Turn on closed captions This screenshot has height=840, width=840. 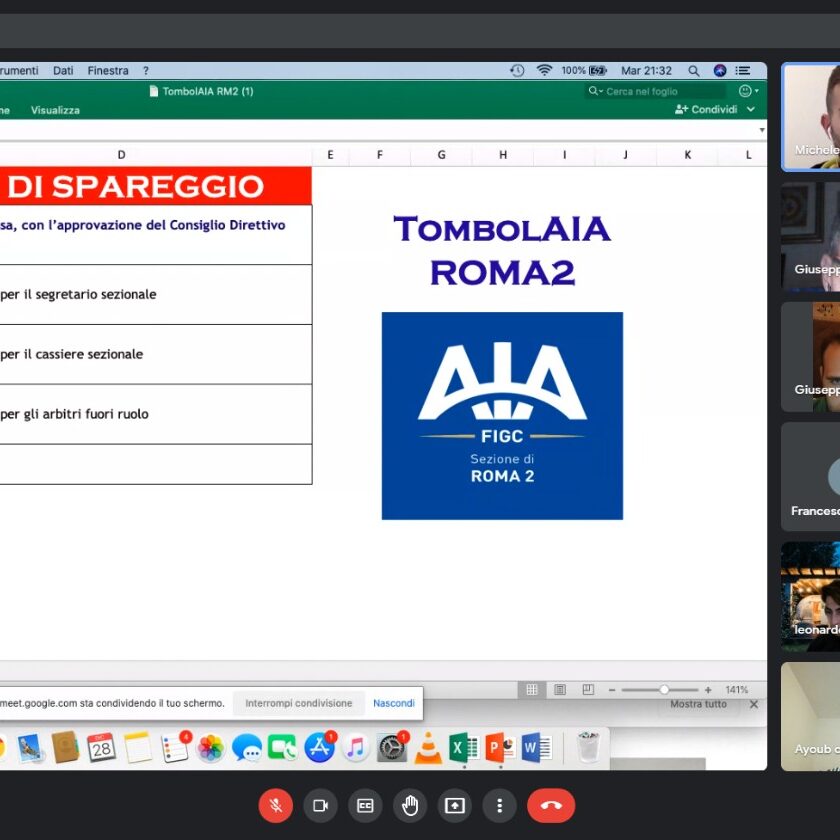365,806
